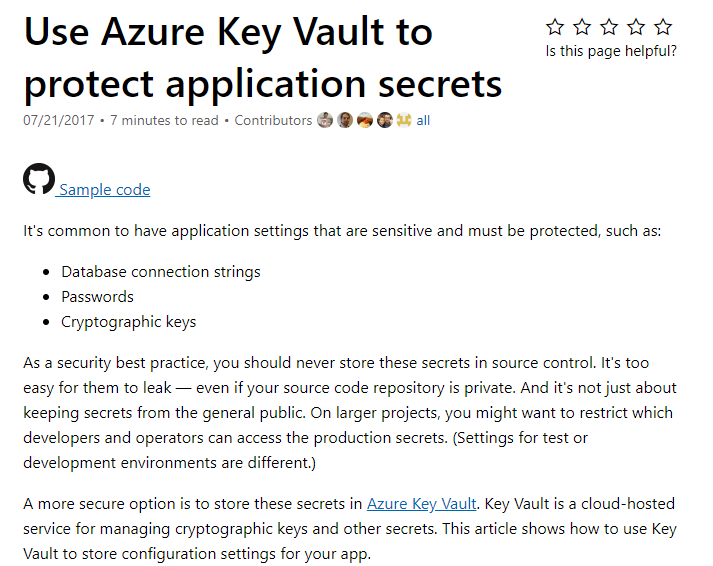Screen dimensions: 713x566
Task: Open the fifth yellow contributor avatar
Action: (404, 120)
